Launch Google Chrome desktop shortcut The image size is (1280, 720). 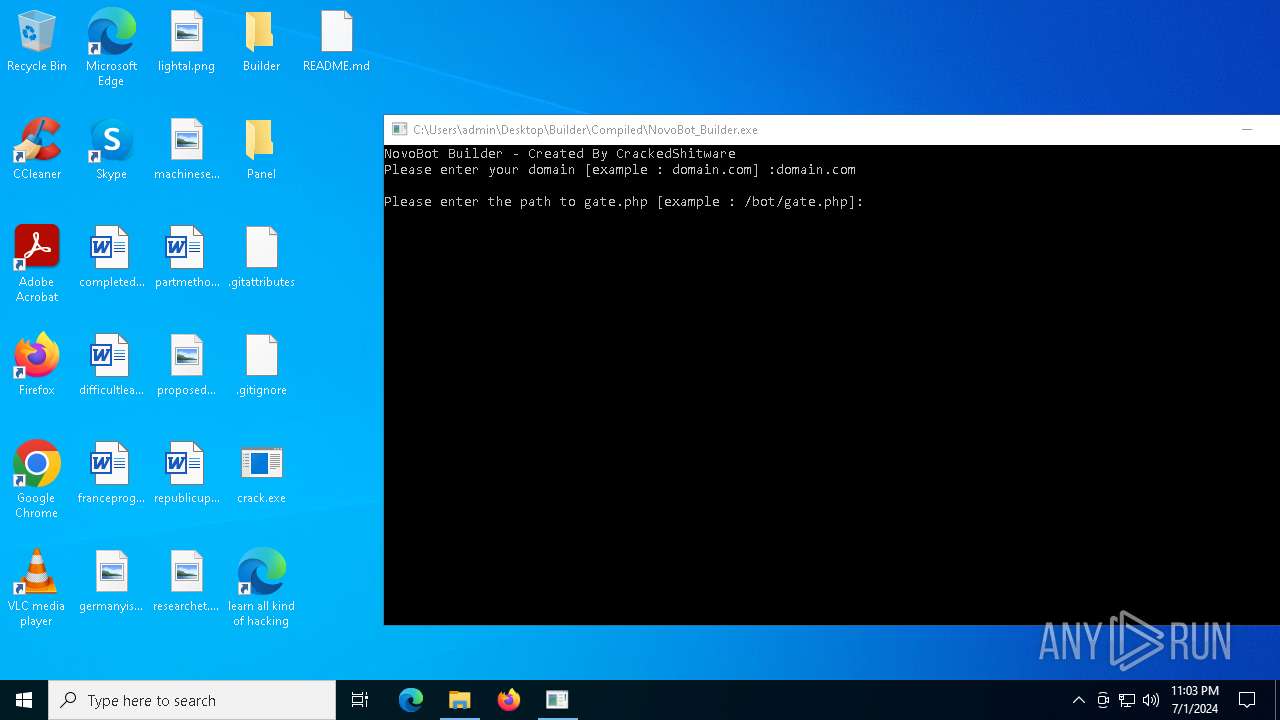click(x=37, y=480)
